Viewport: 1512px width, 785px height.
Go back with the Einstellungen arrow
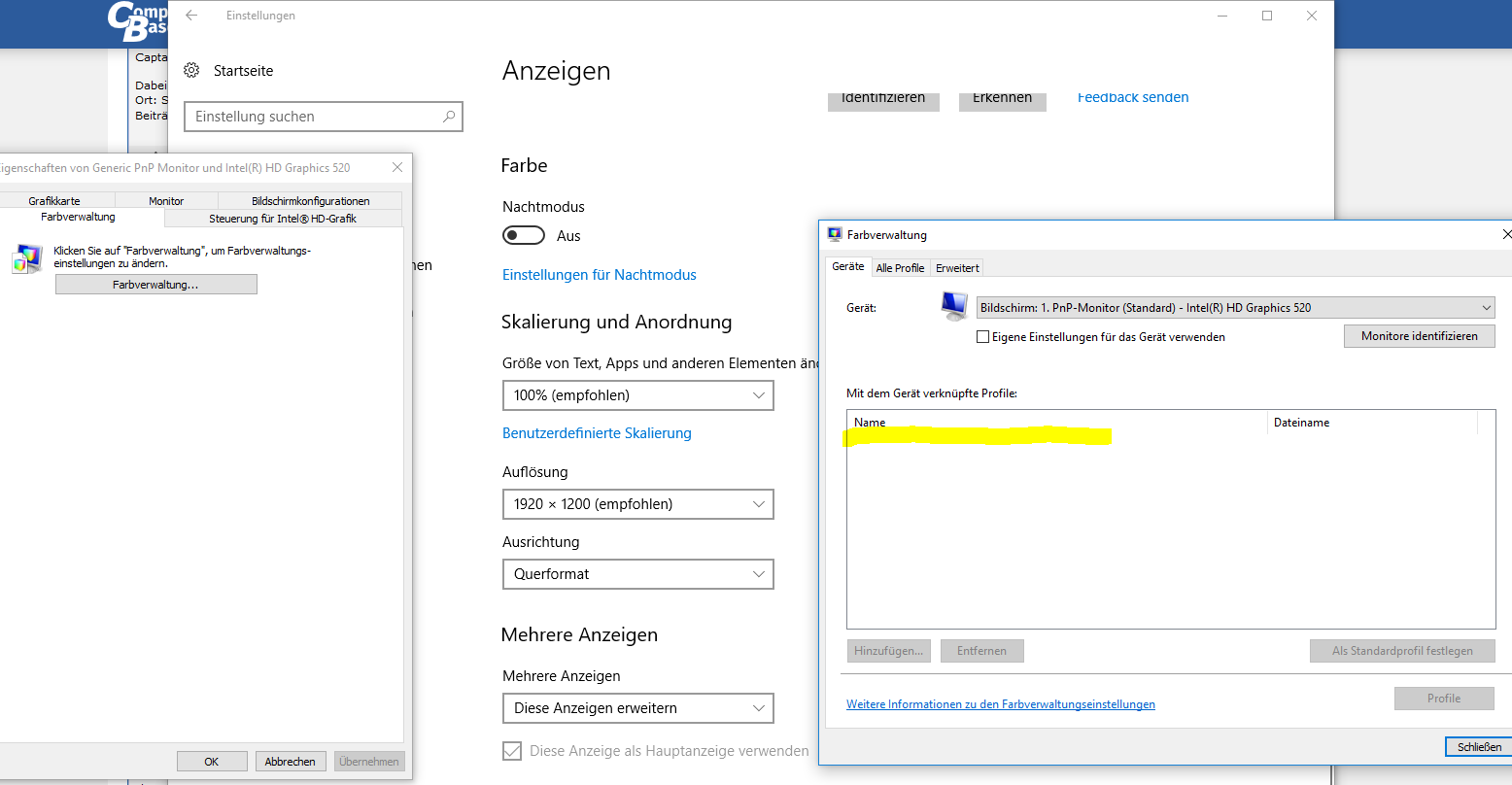(191, 16)
